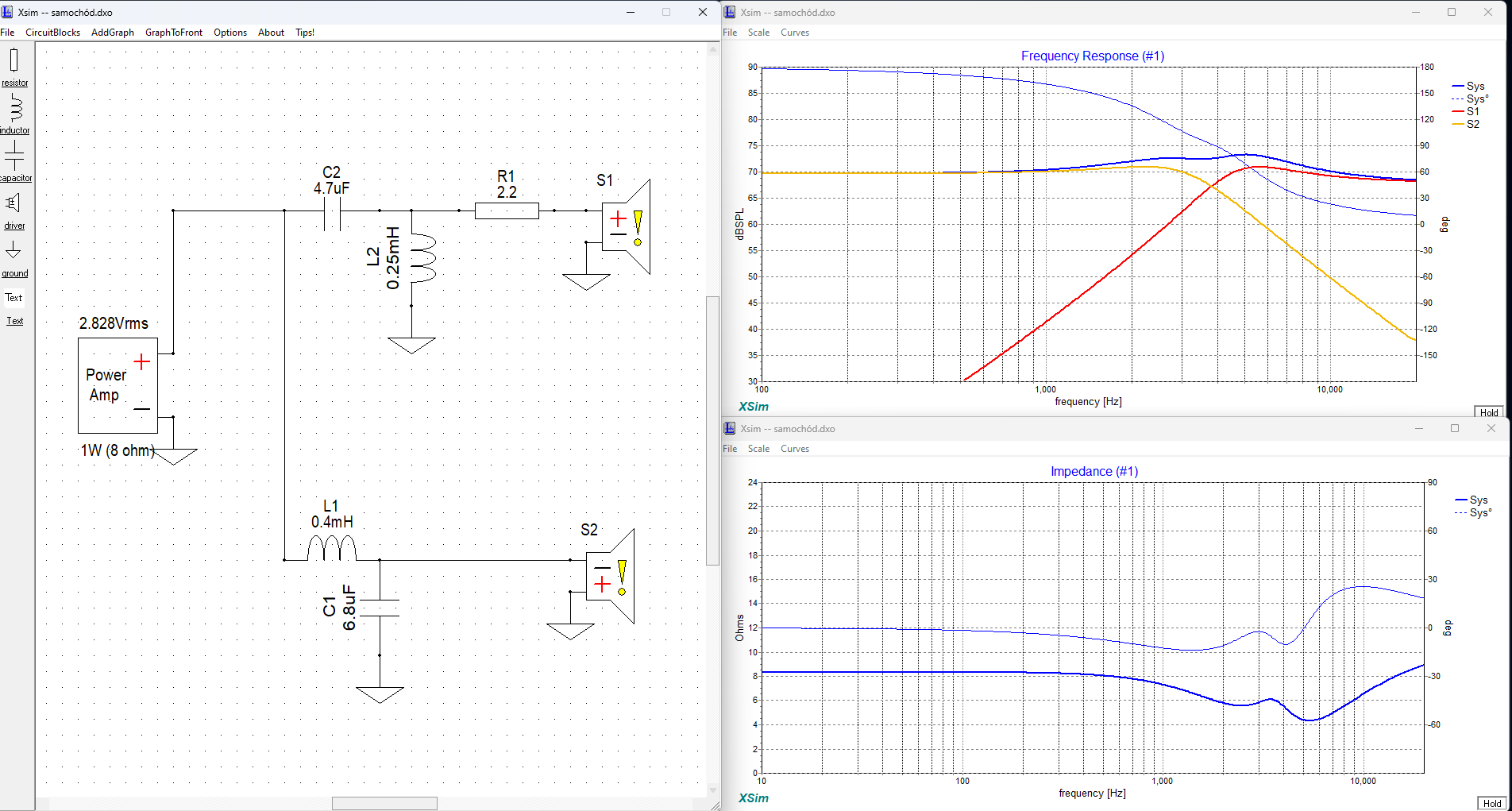Open Scale menu in Impedance window
The width and height of the screenshot is (1512, 811).
pos(758,449)
